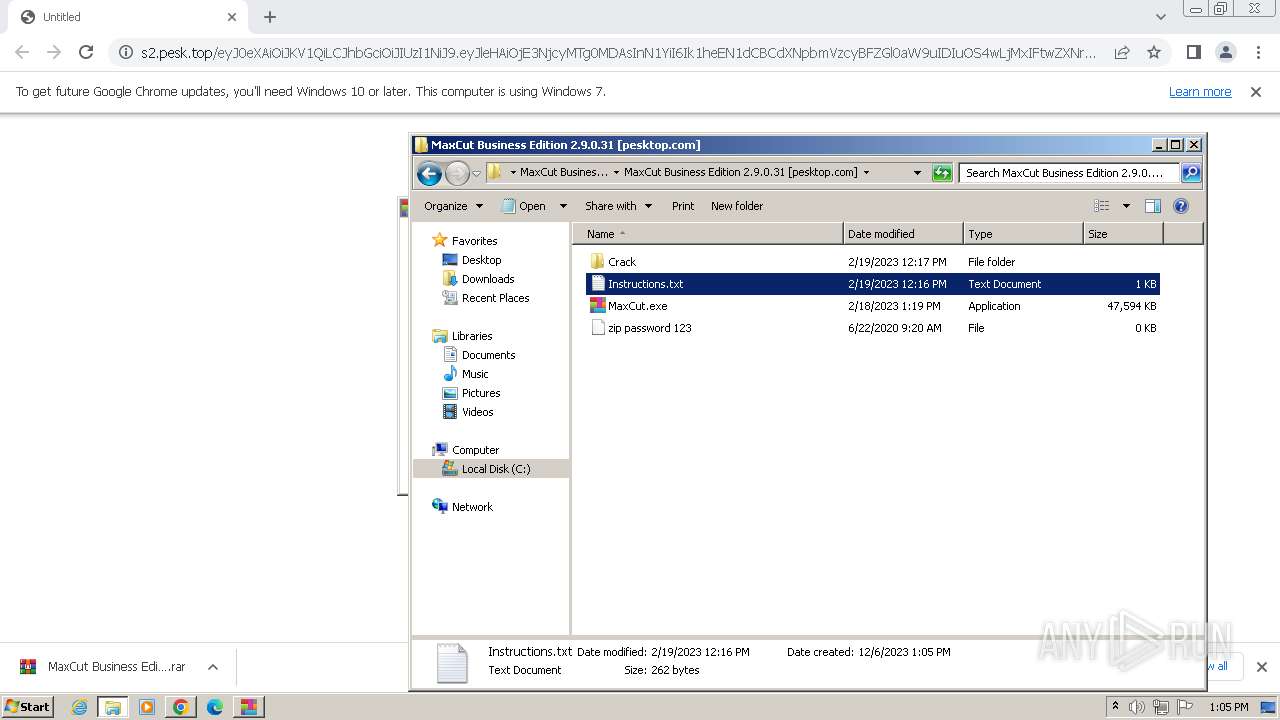This screenshot has width=1280, height=720.
Task: Select the MaxCut Busines... breadcrumb segment
Action: [x=563, y=172]
